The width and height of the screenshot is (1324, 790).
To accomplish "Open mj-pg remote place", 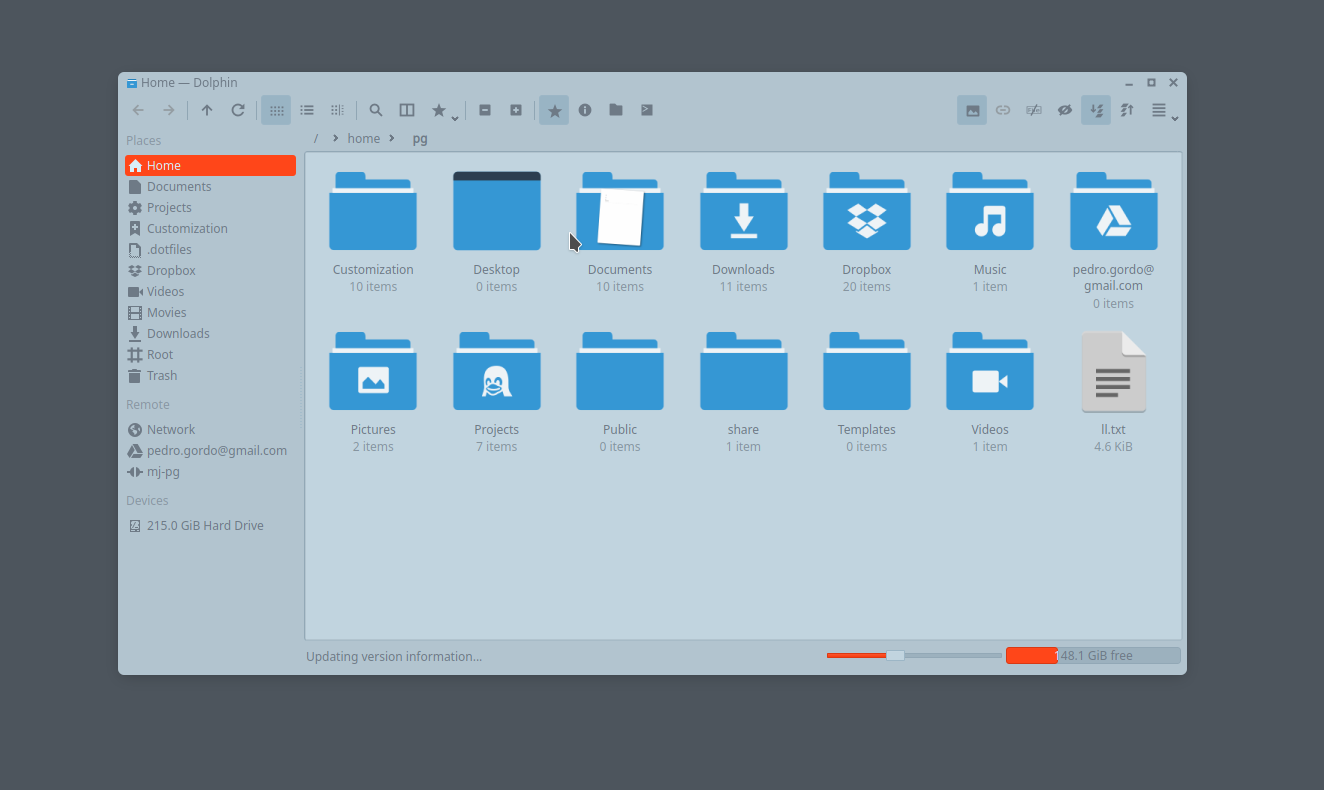I will pos(210,472).
